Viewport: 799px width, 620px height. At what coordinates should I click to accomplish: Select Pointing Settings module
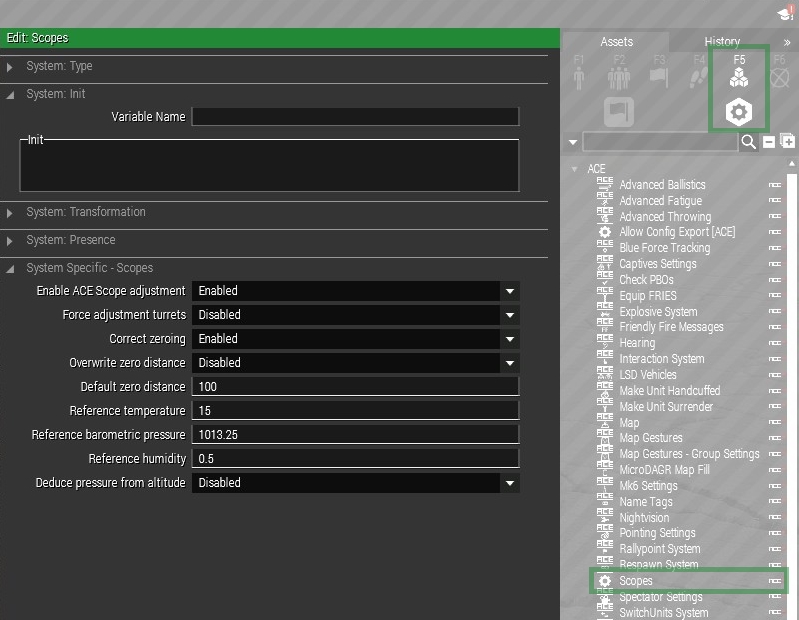[657, 533]
